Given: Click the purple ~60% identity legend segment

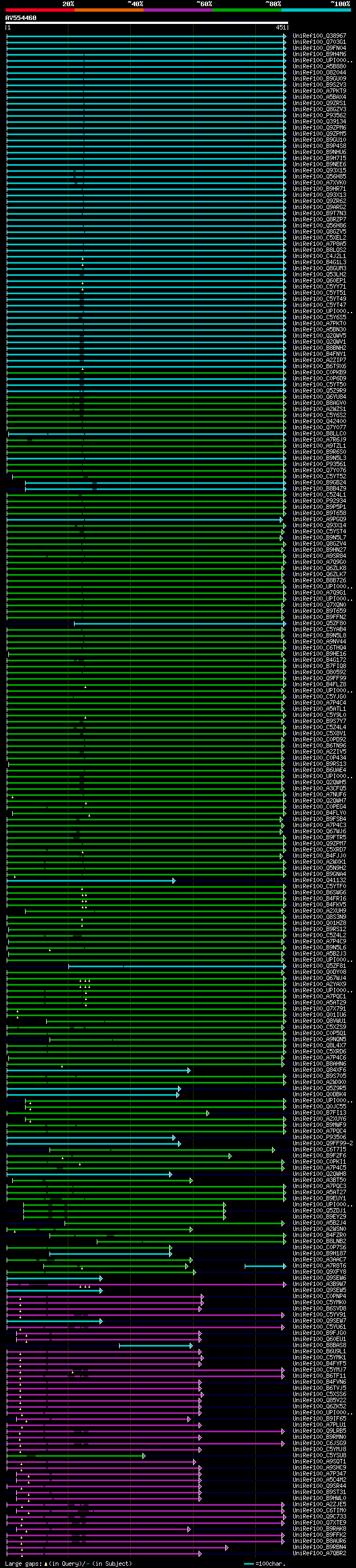Looking at the screenshot, I should point(179,10).
